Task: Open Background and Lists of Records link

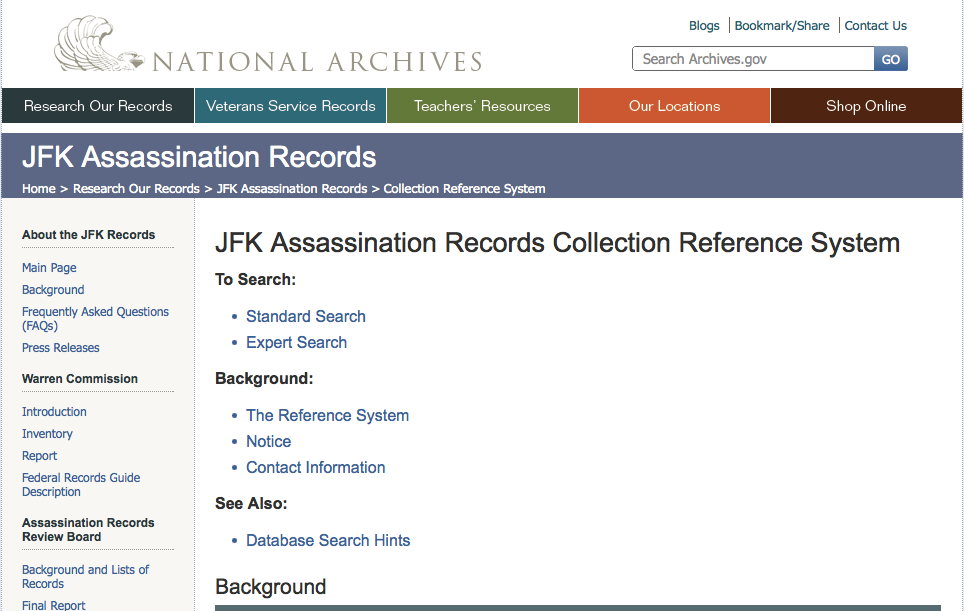Action: (x=85, y=577)
